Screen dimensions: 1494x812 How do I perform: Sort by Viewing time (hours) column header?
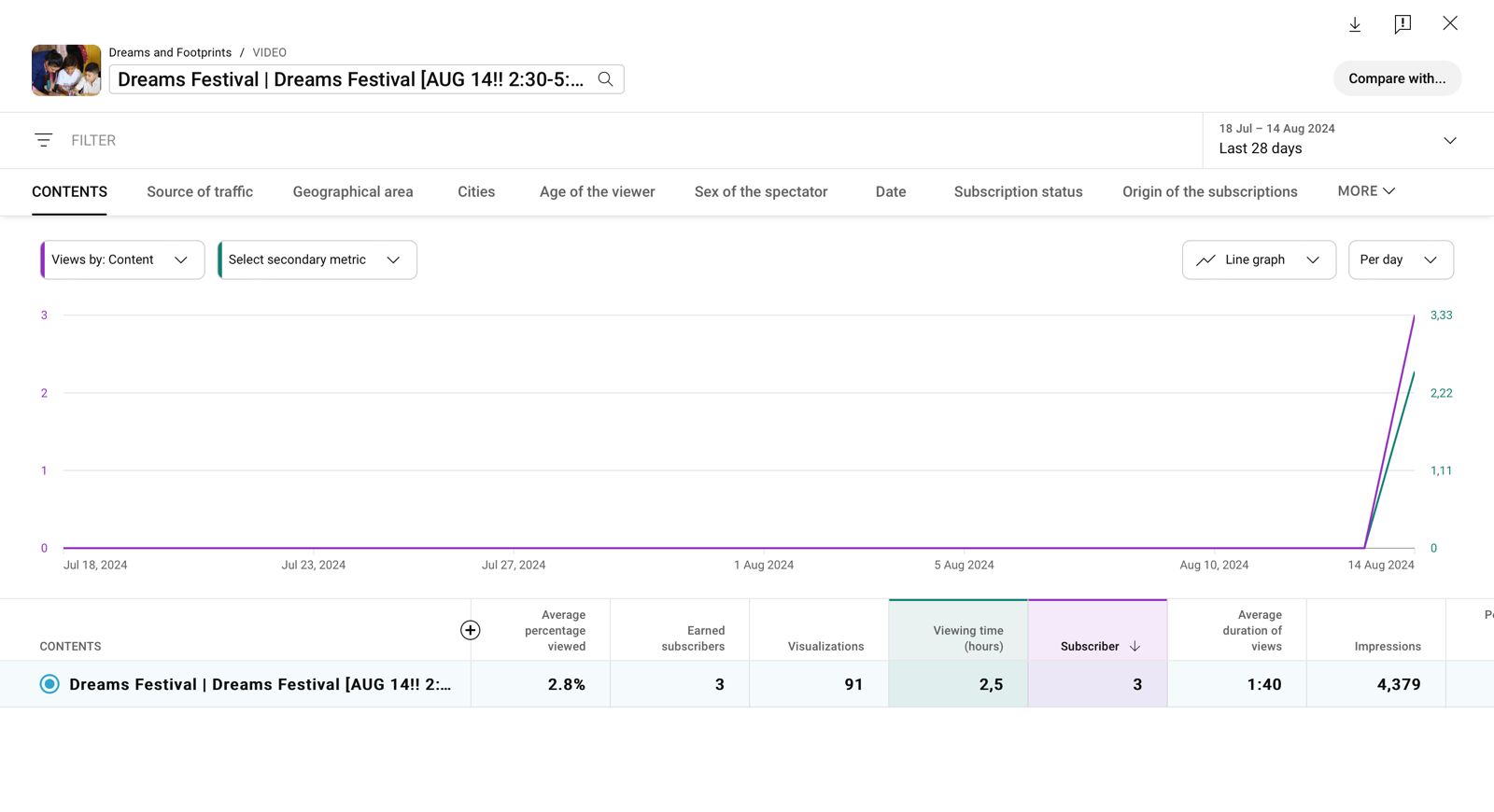(x=967, y=638)
